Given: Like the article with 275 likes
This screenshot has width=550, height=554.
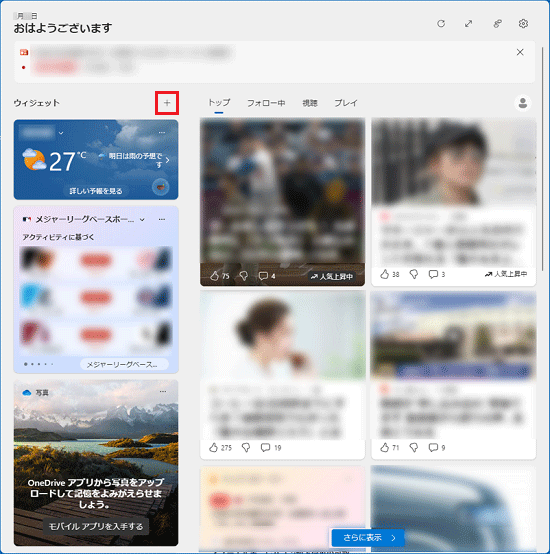Looking at the screenshot, I should (x=213, y=448).
